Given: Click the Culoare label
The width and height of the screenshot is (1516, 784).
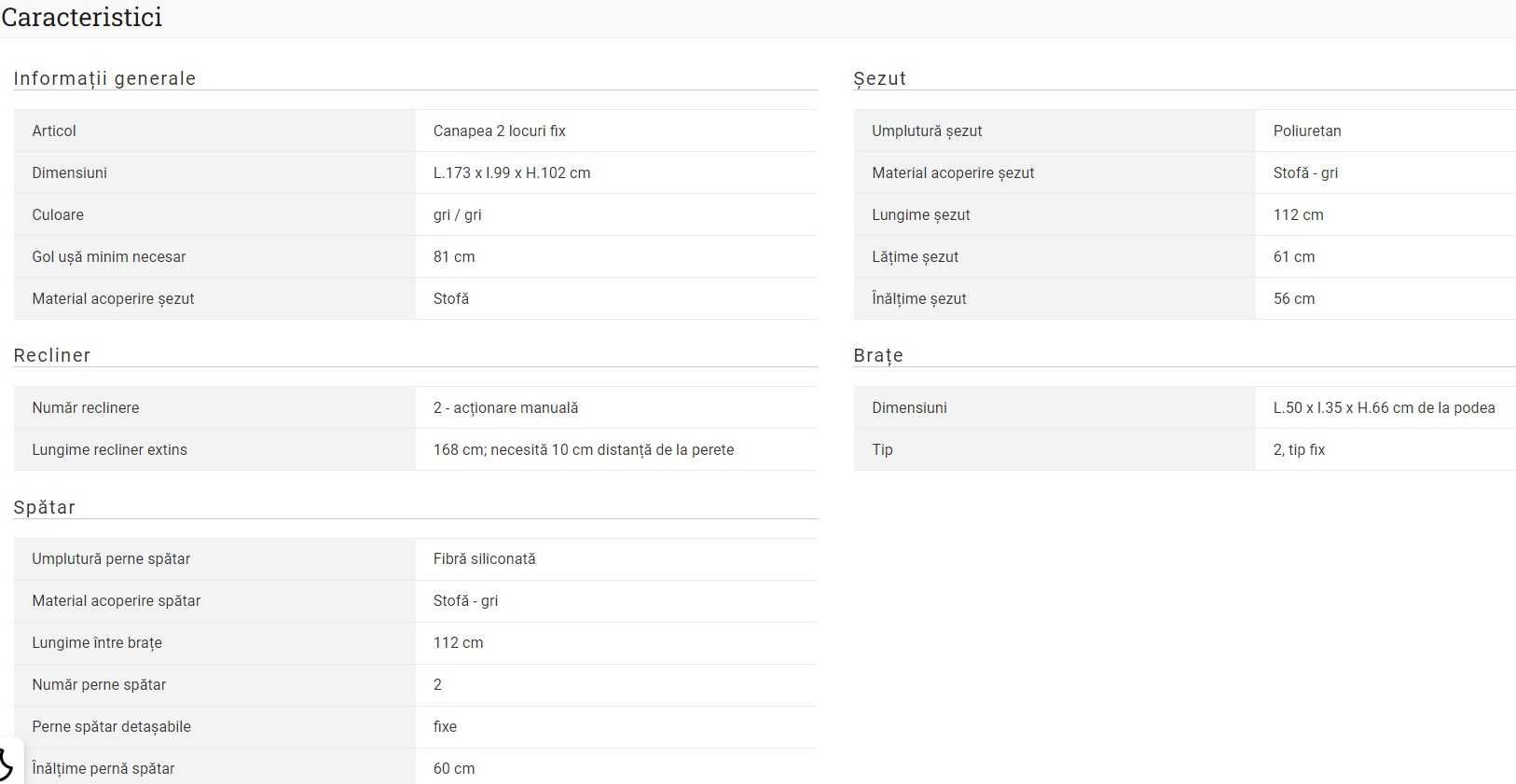Looking at the screenshot, I should tap(58, 214).
